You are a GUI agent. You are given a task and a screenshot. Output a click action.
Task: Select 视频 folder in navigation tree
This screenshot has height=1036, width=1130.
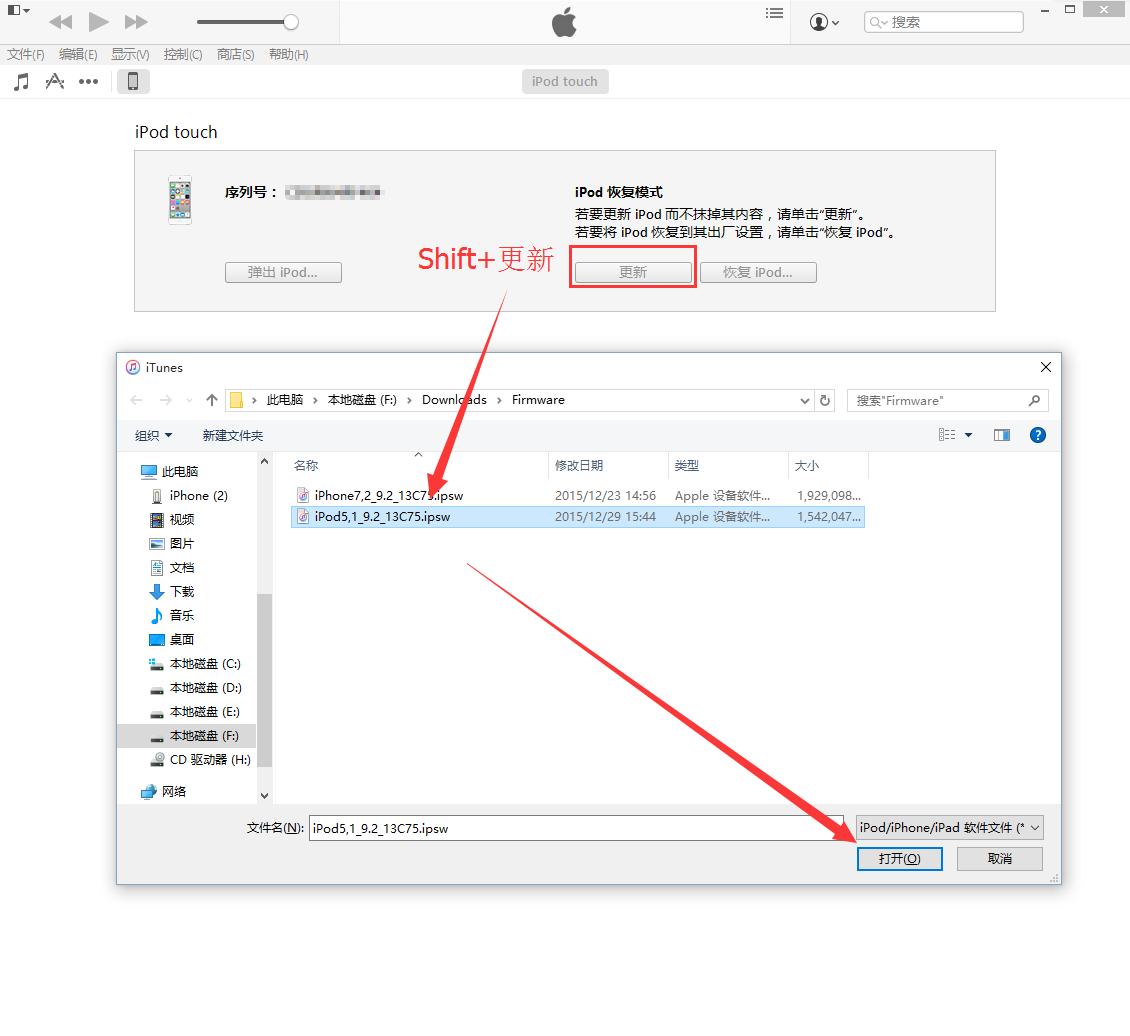(172, 519)
